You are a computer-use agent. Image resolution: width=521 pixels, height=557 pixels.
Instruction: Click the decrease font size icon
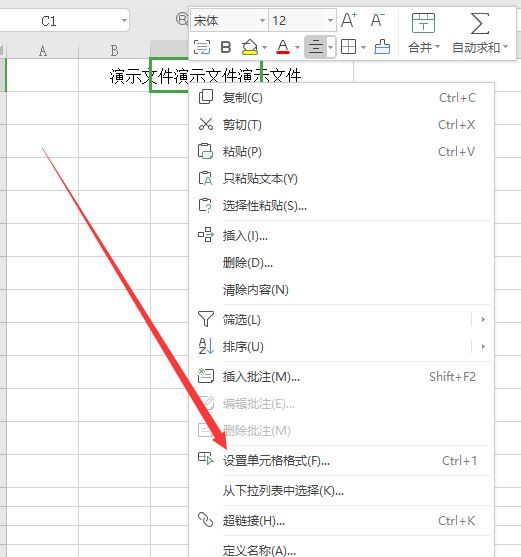[x=378, y=20]
